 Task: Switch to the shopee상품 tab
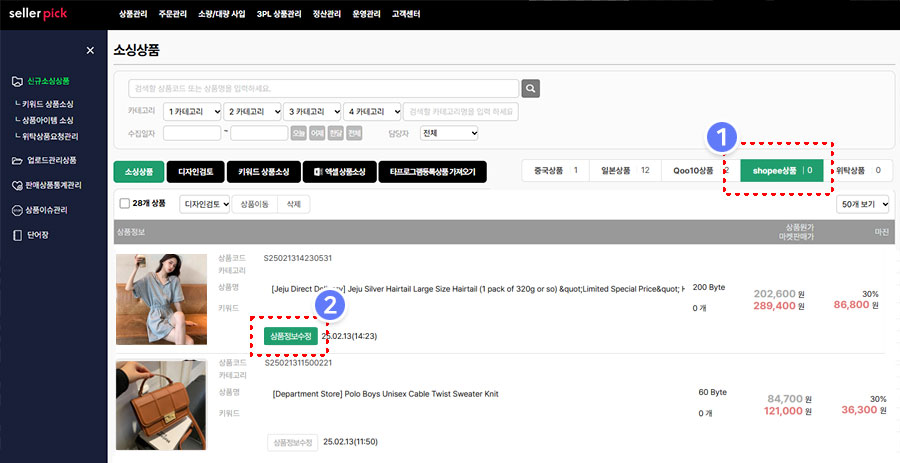click(782, 171)
